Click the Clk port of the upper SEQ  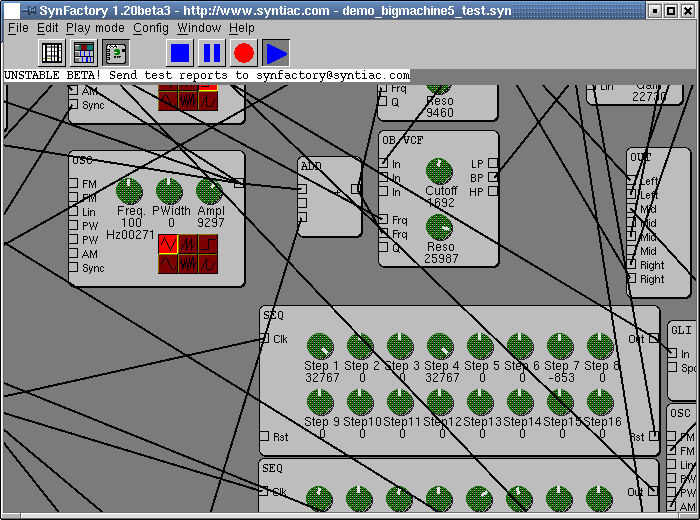(264, 339)
